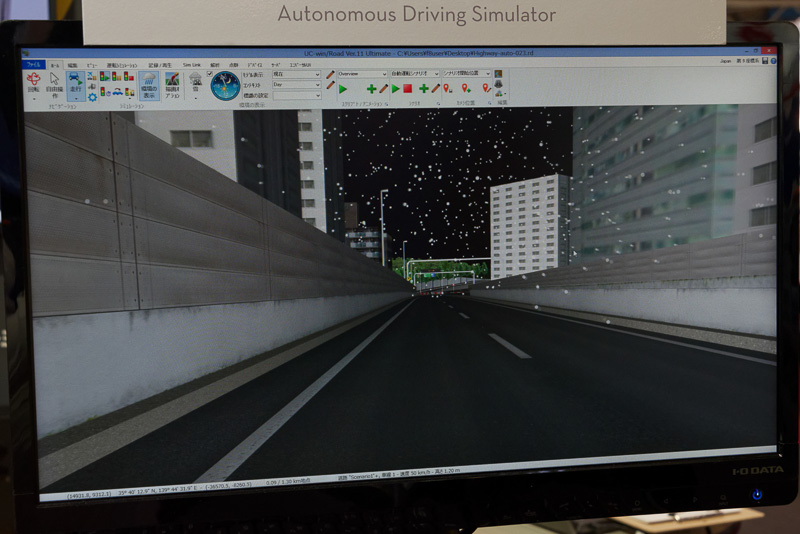Open the script/animation group dialog launcher
The height and width of the screenshot is (534, 800).
[x=386, y=104]
